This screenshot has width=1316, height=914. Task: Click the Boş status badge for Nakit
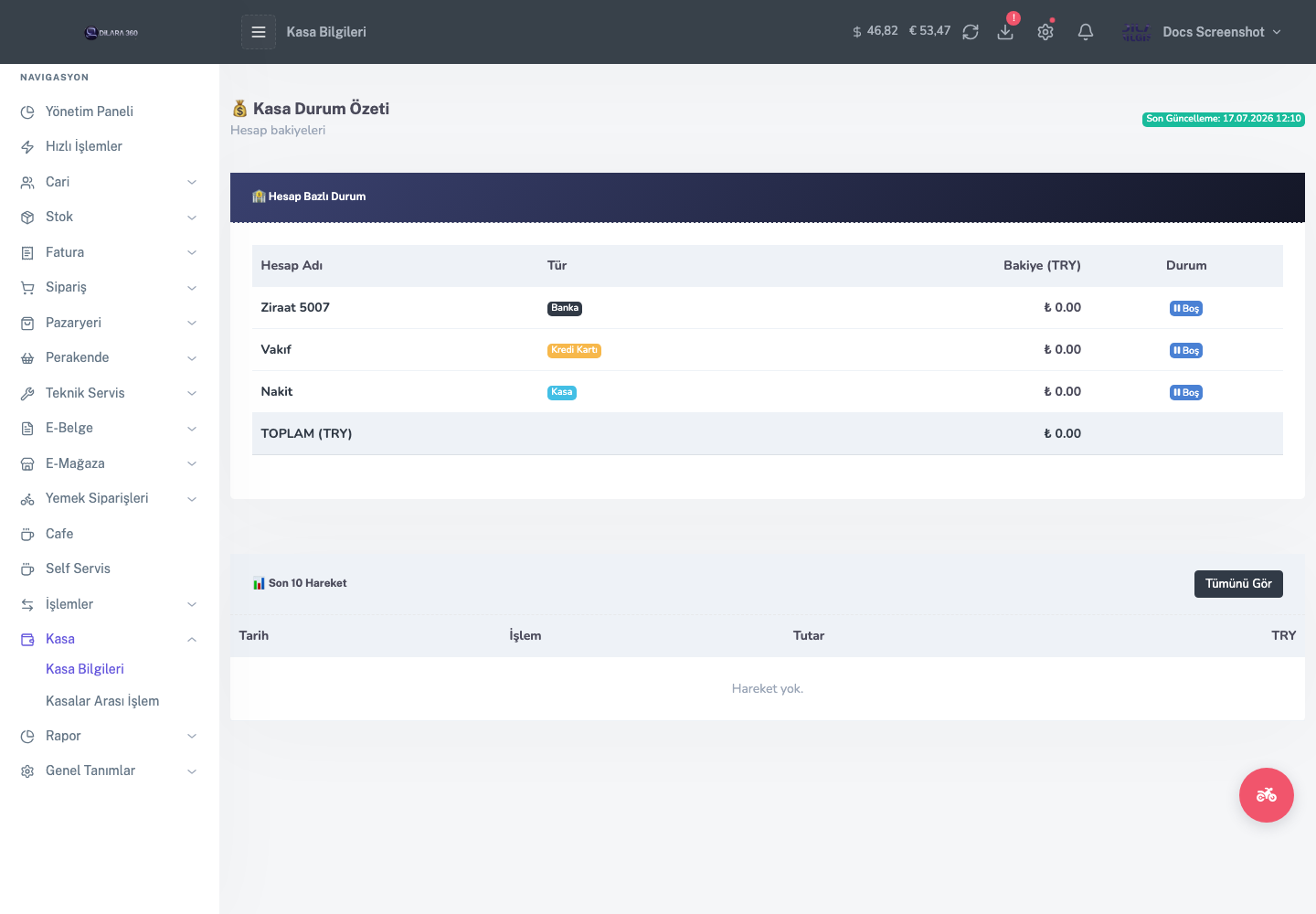point(1186,393)
